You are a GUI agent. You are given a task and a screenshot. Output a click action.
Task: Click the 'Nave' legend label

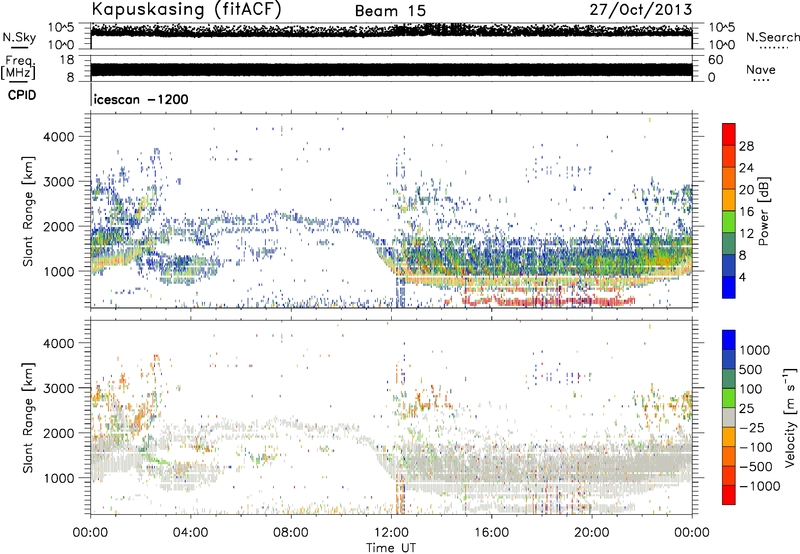[761, 70]
